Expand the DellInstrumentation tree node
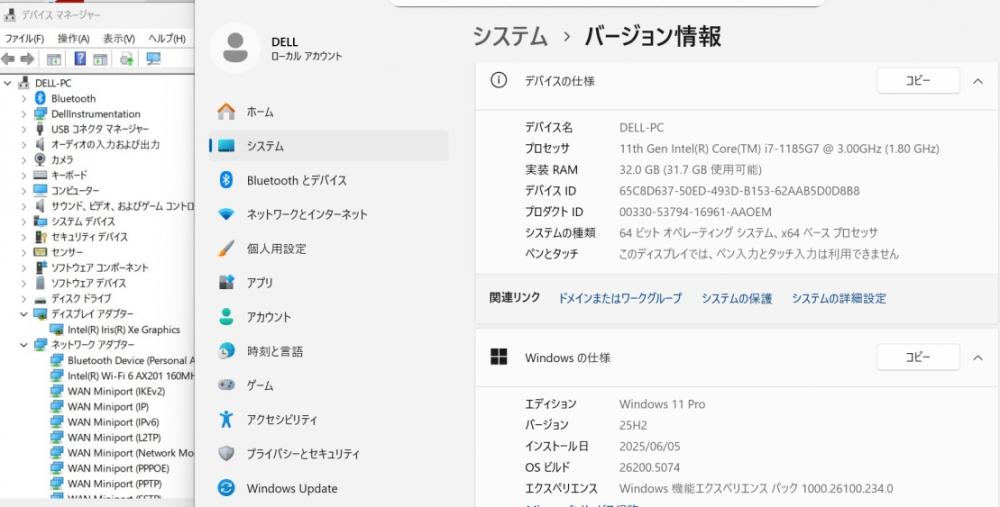This screenshot has height=507, width=1000. click(24, 114)
